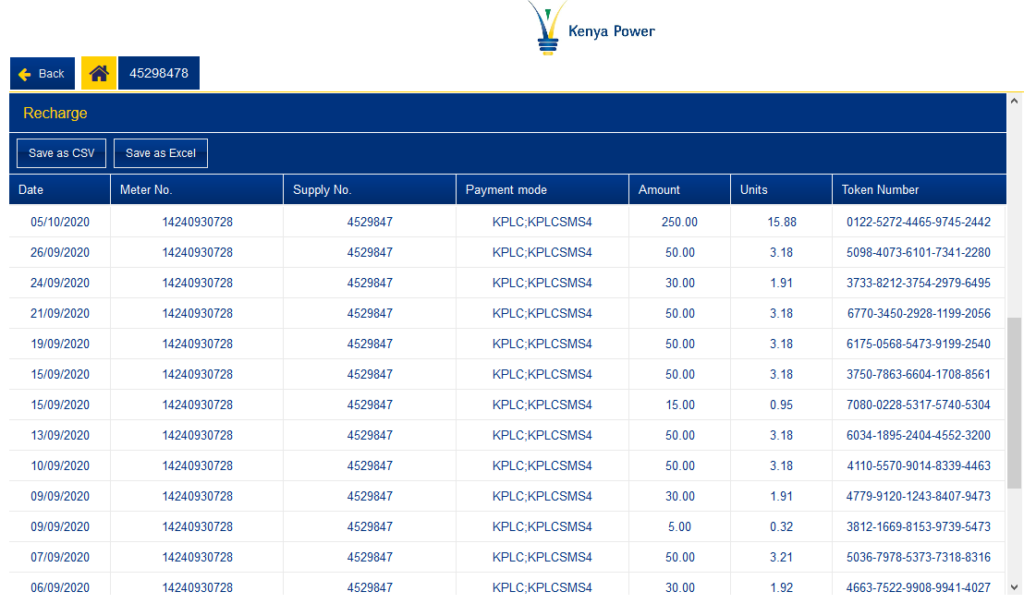Select the supply number in the 07/09/2020 row
Viewport: 1024px width, 604px height.
(x=370, y=558)
